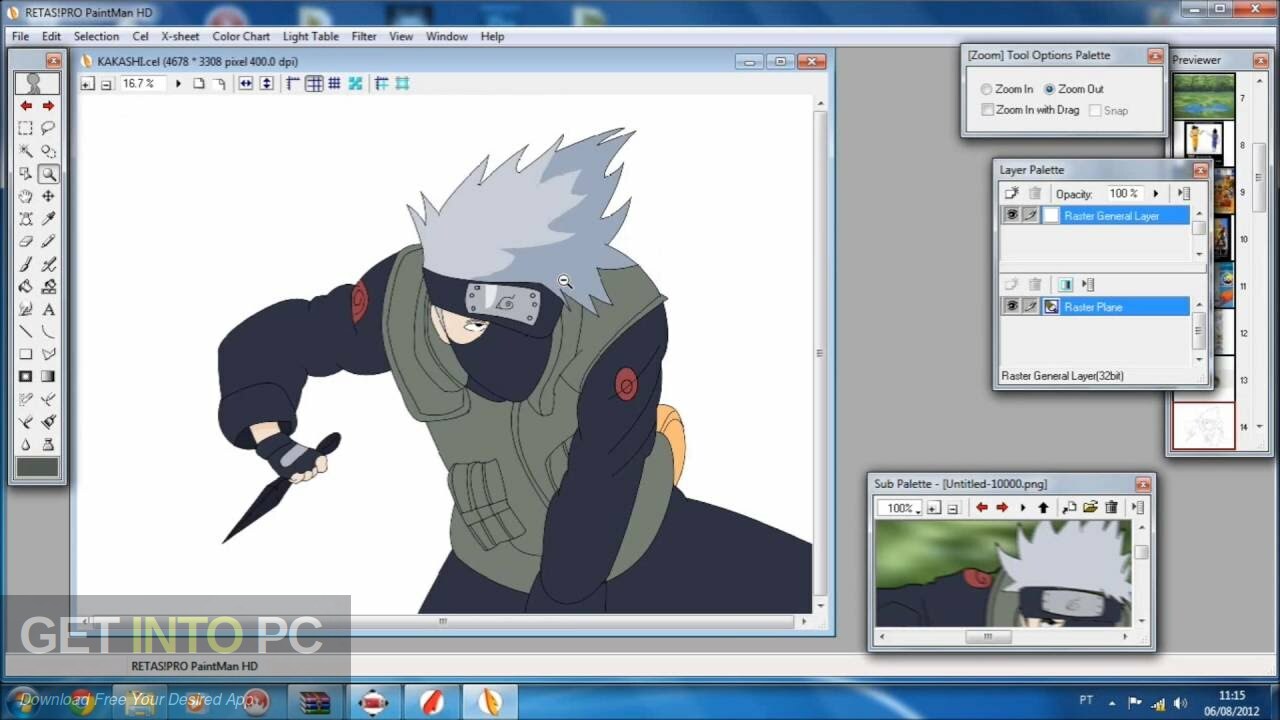Open the Selection menu
This screenshot has width=1280, height=720.
[x=96, y=36]
